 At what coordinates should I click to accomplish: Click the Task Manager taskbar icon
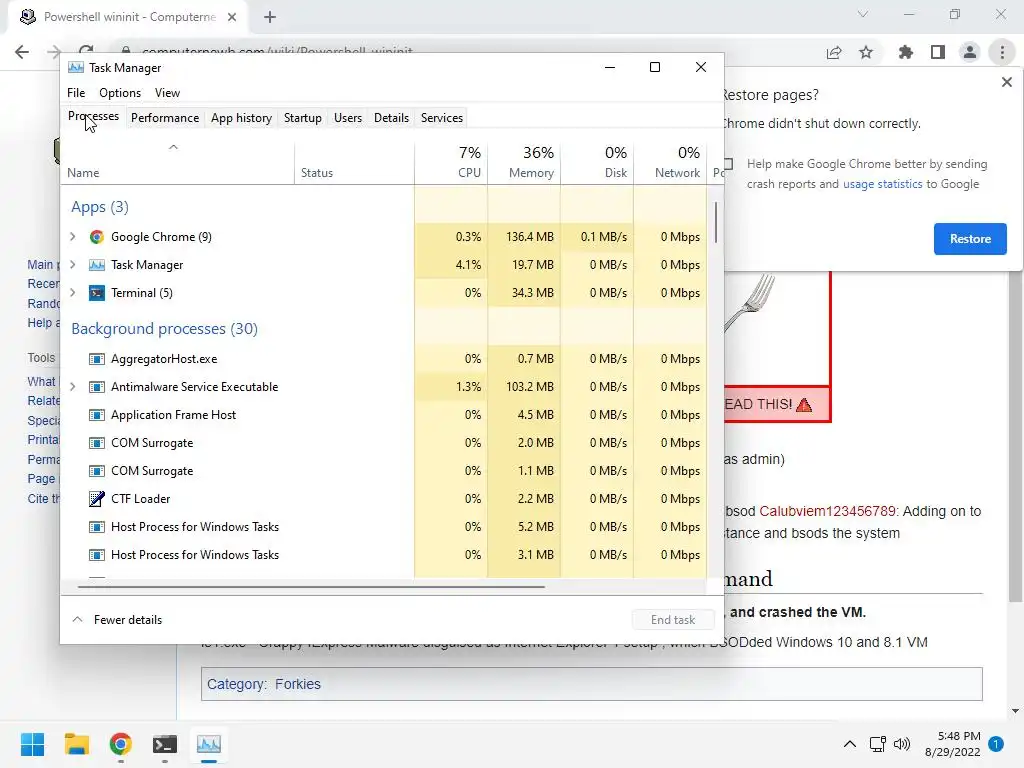click(x=209, y=744)
